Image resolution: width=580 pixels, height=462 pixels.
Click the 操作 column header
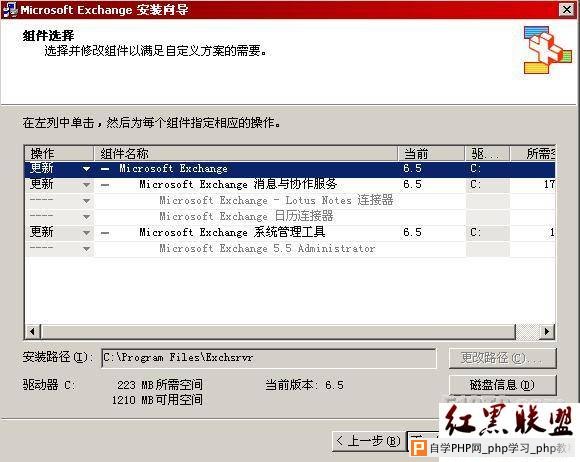[59, 154]
